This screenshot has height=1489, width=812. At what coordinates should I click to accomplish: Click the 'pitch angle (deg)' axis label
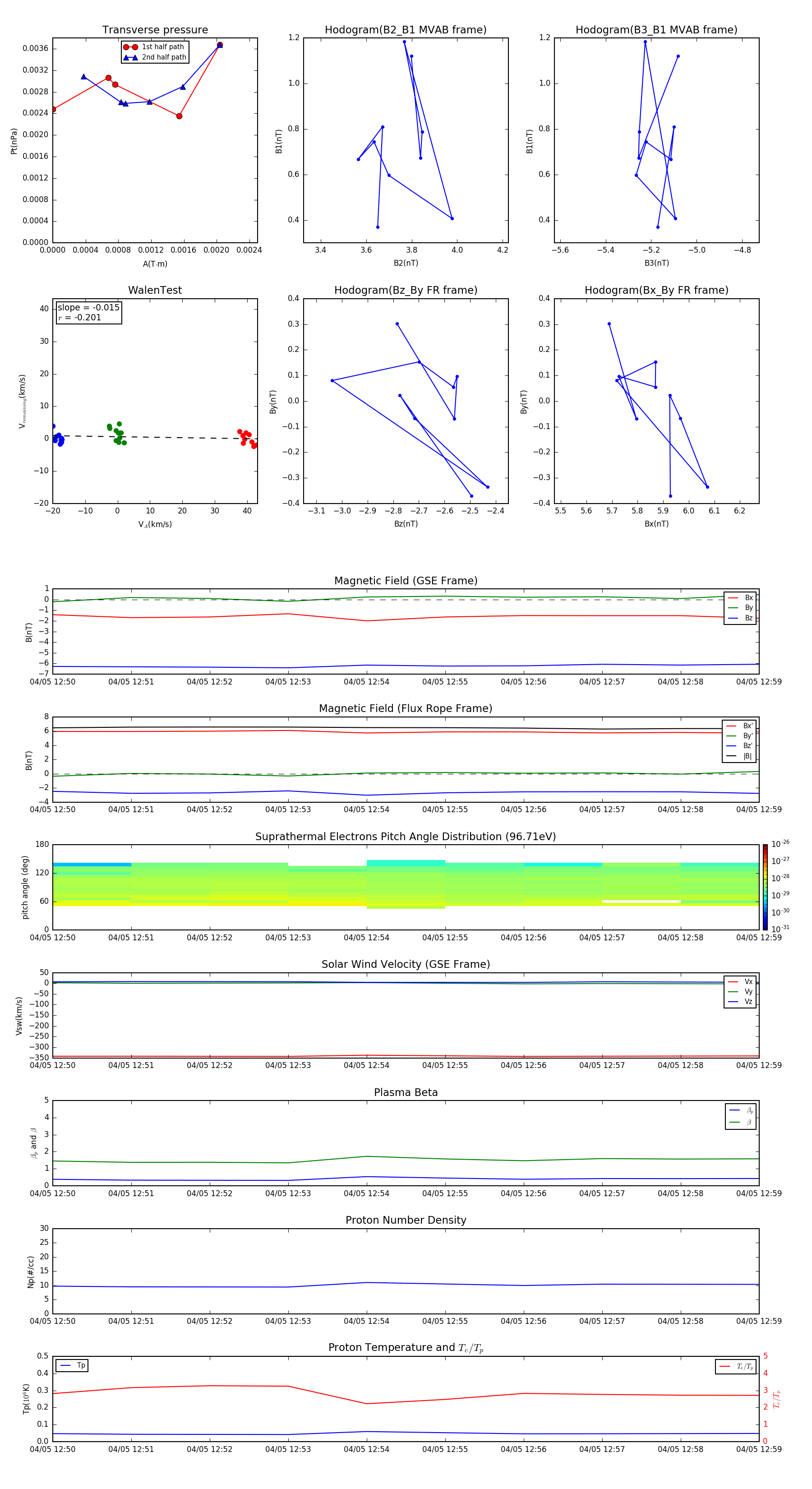click(x=25, y=887)
